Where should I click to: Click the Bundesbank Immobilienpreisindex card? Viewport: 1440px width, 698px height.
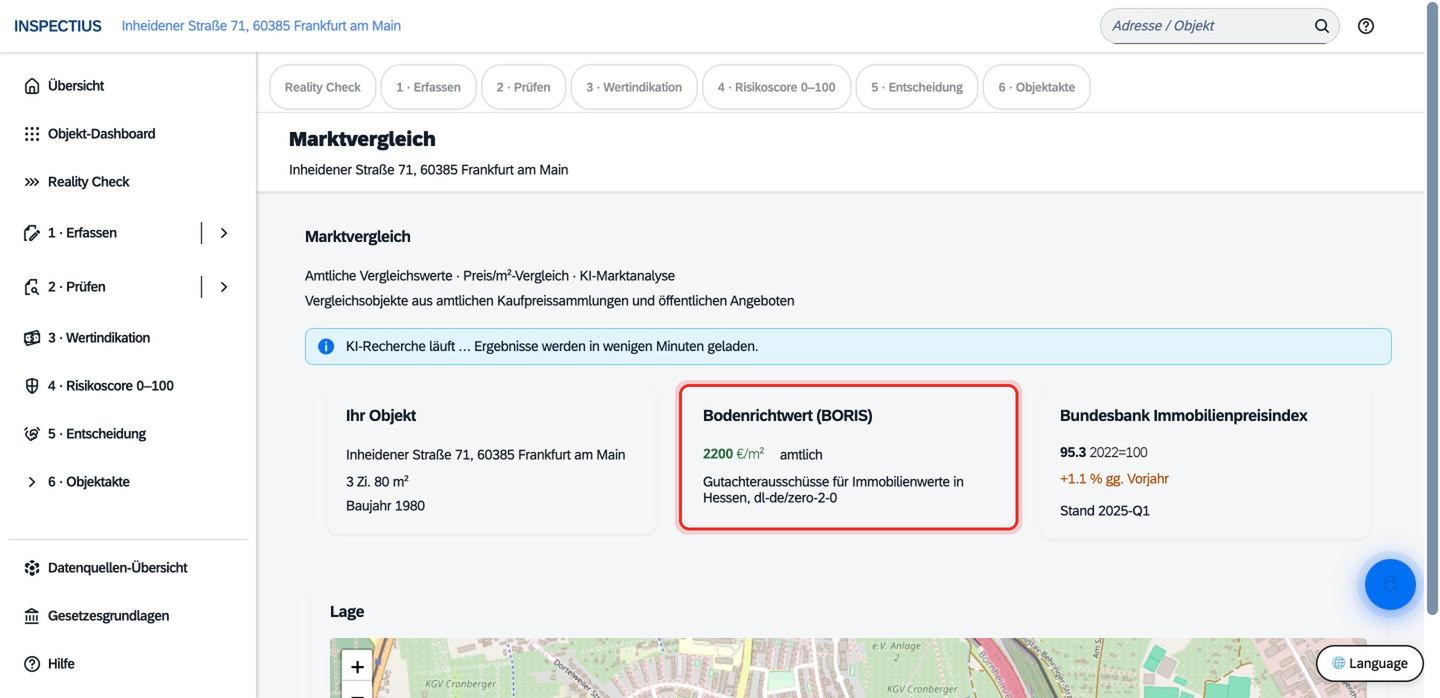(1205, 463)
